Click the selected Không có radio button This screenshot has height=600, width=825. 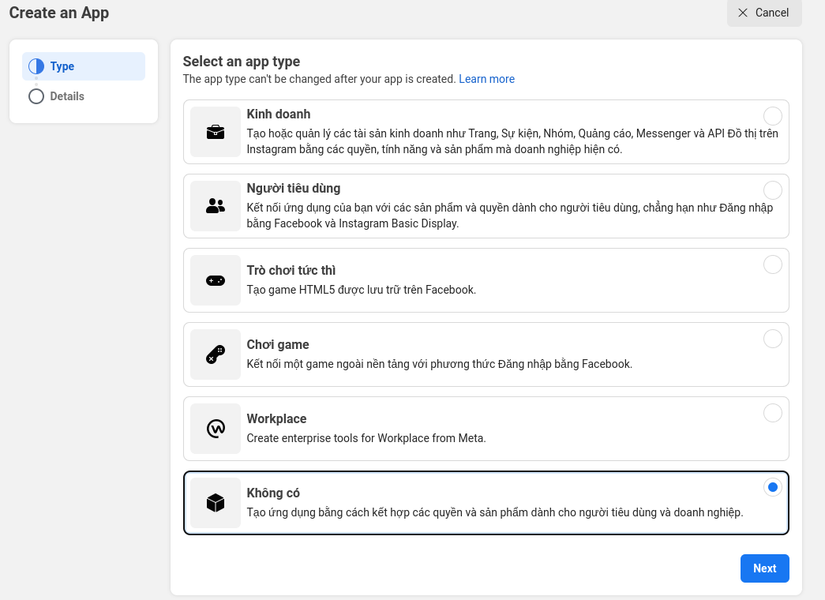[x=772, y=487]
